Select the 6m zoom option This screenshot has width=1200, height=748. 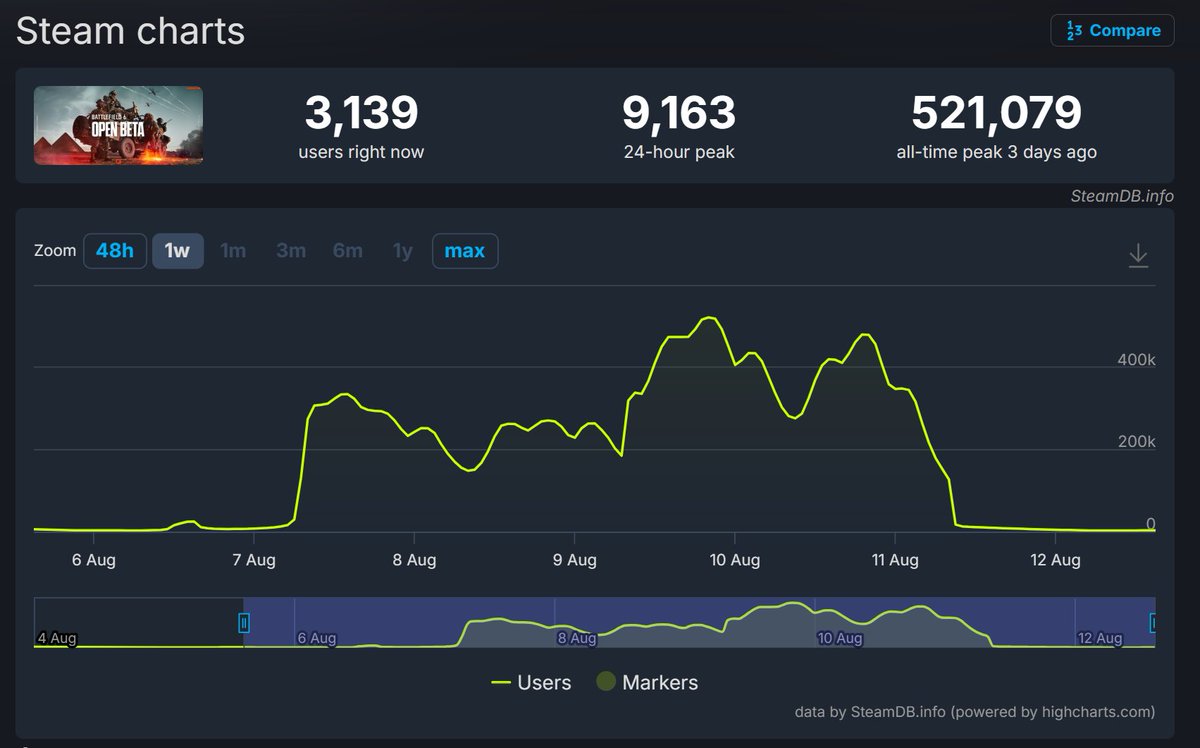point(347,251)
